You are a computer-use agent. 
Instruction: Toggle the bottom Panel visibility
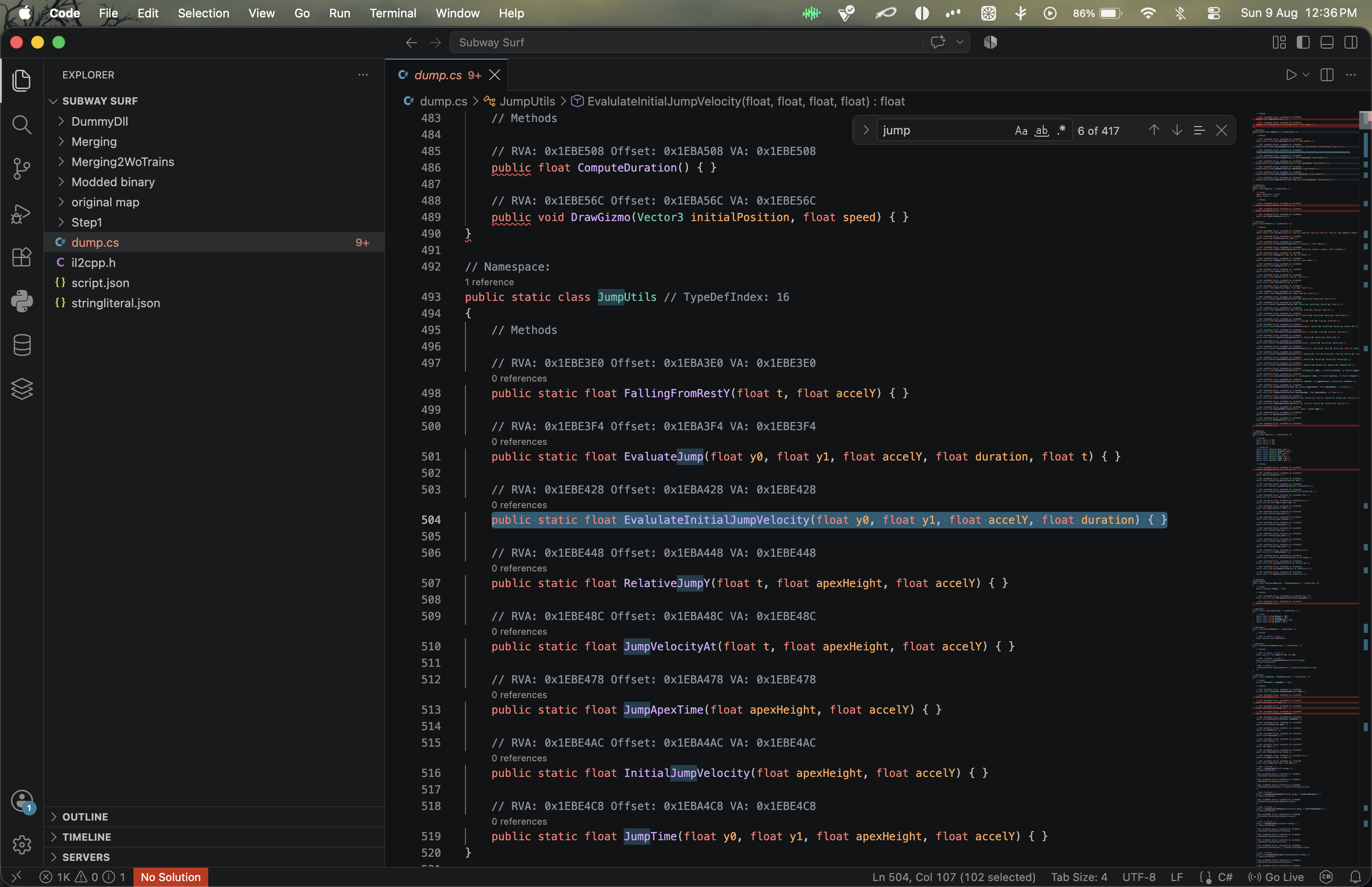(x=1327, y=42)
